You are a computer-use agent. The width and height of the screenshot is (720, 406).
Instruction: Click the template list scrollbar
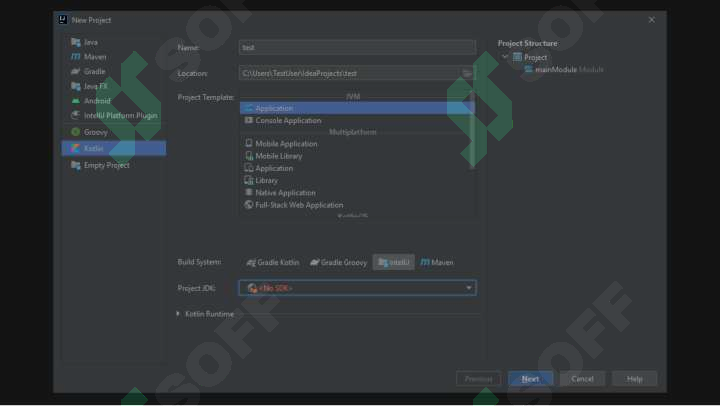[472, 130]
